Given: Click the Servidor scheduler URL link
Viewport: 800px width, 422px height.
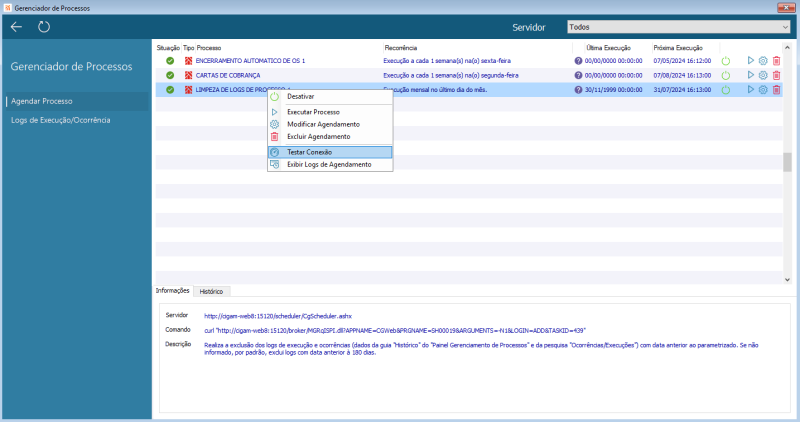Looking at the screenshot, I should pyautogui.click(x=278, y=316).
